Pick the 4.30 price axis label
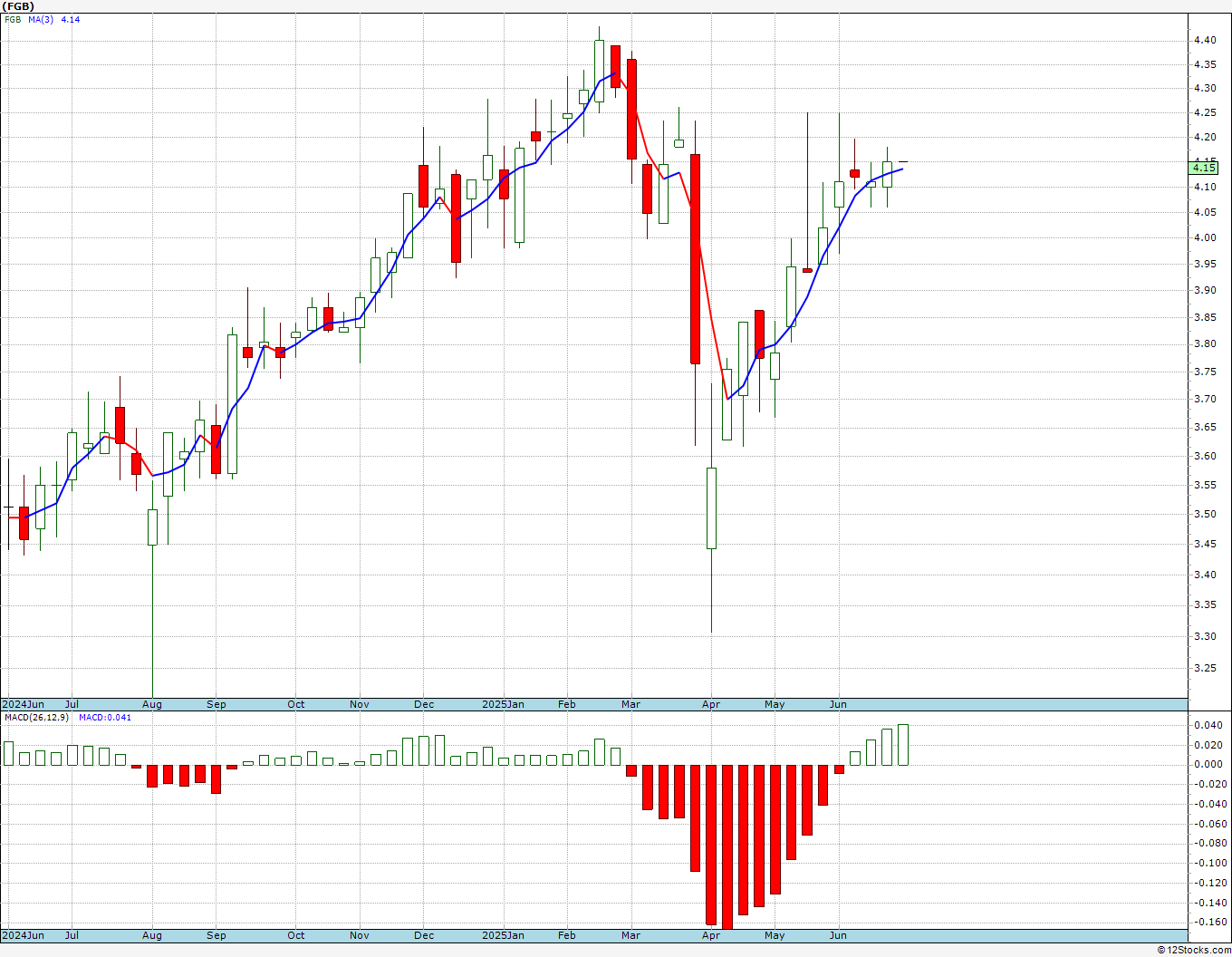Screen dimensions: 1232x957 (1205, 88)
